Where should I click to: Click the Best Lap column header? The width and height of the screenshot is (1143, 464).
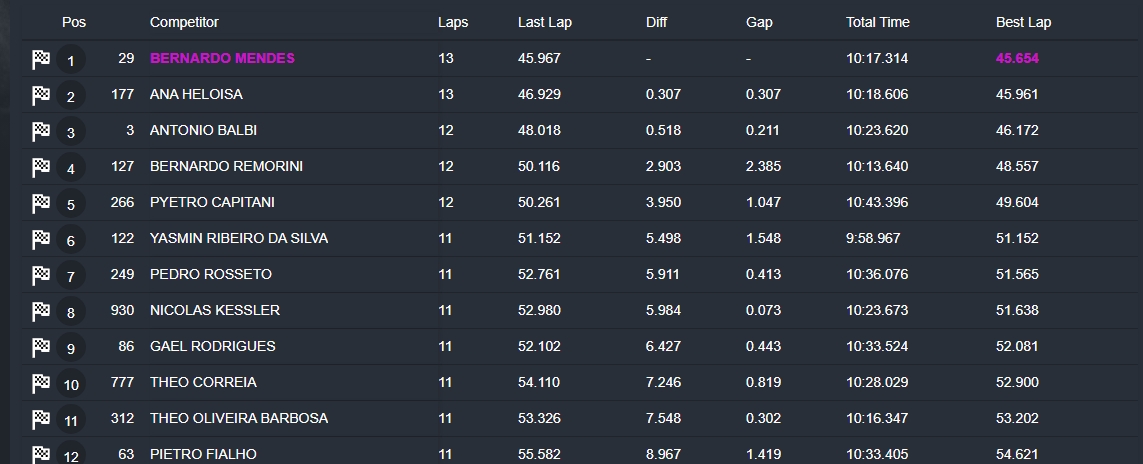(1023, 23)
